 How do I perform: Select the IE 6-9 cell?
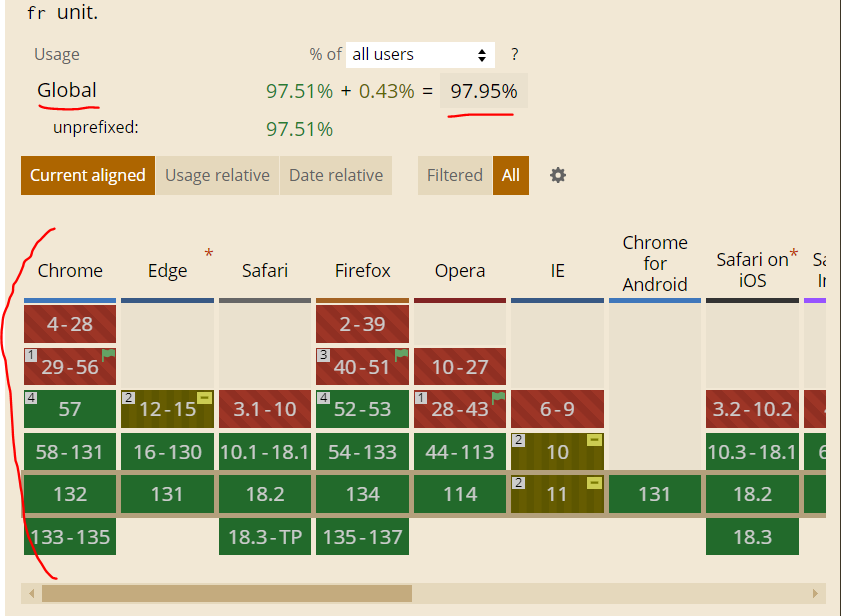click(557, 409)
